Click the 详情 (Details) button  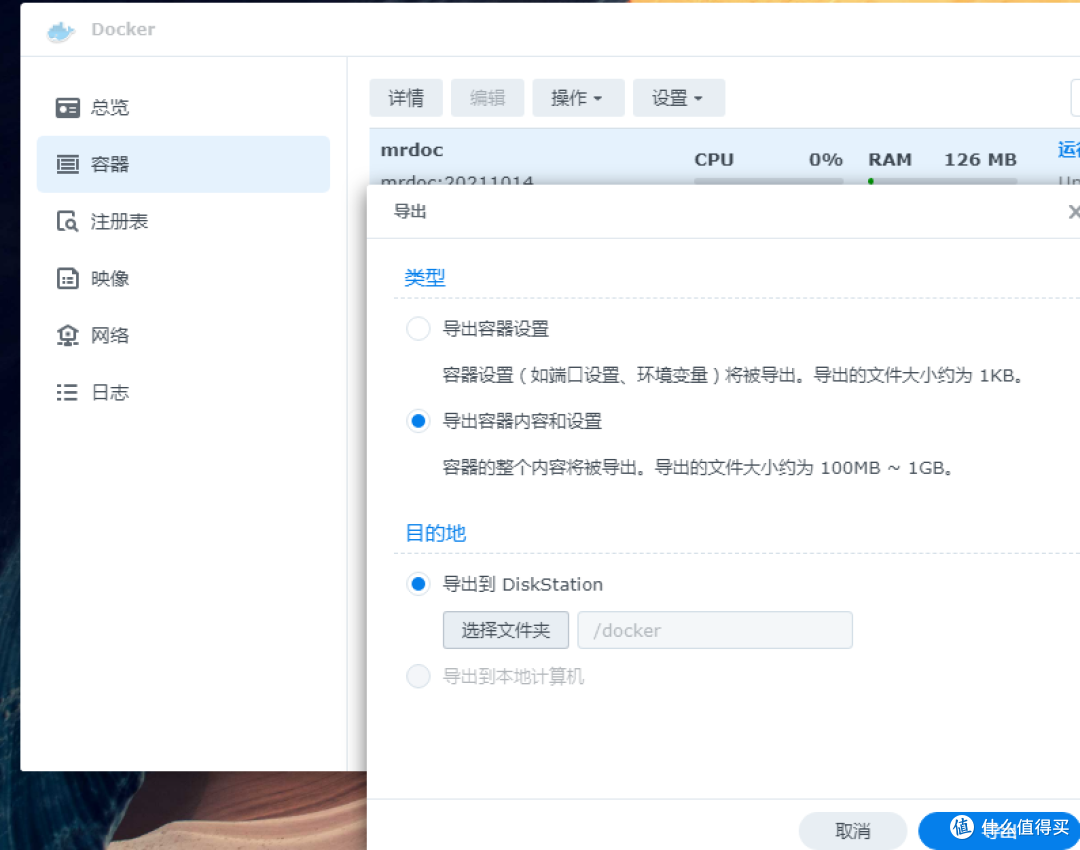pos(406,97)
